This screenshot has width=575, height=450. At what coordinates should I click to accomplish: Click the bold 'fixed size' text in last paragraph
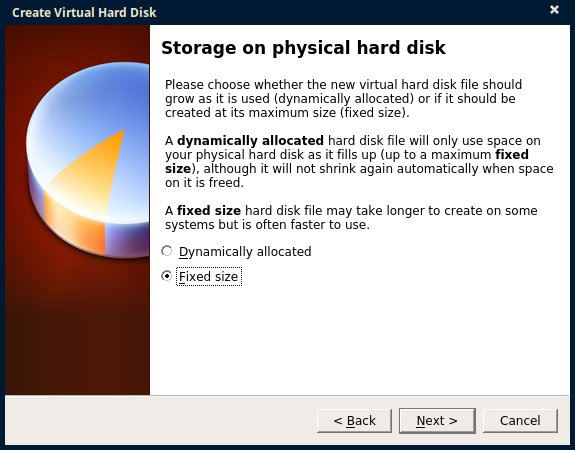click(x=209, y=211)
